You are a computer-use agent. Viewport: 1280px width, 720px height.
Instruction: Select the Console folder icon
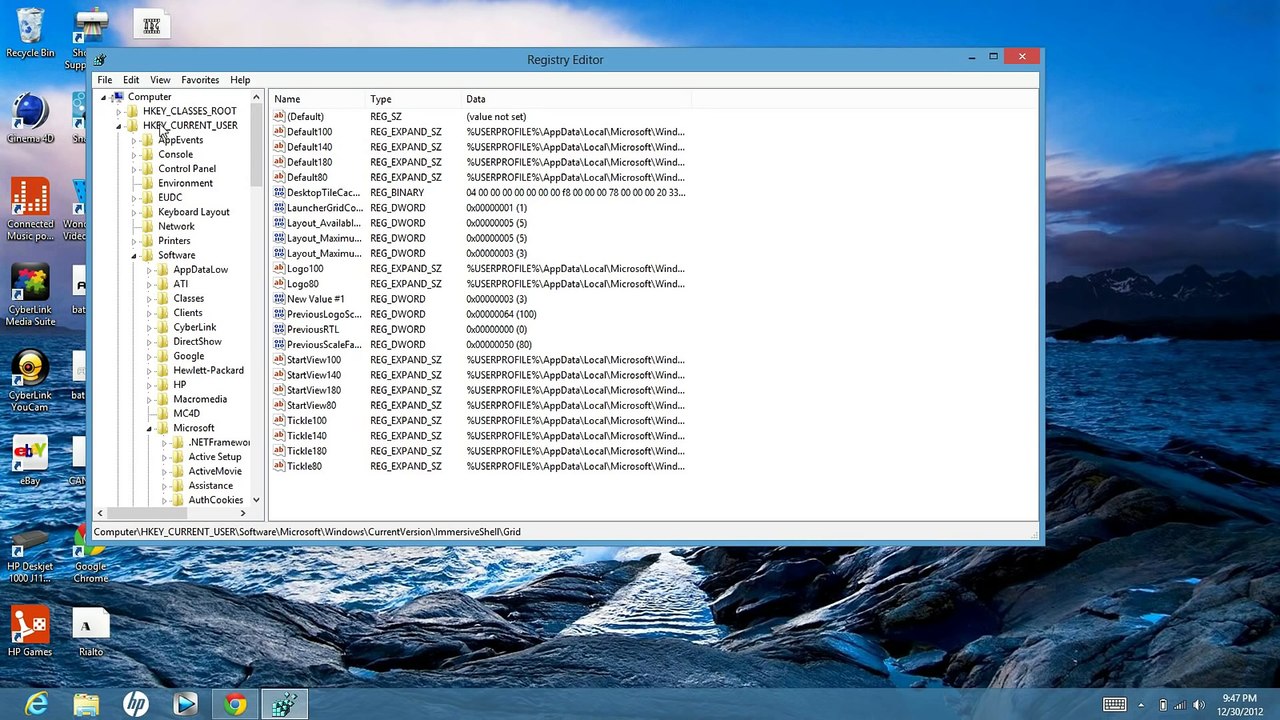click(x=148, y=155)
